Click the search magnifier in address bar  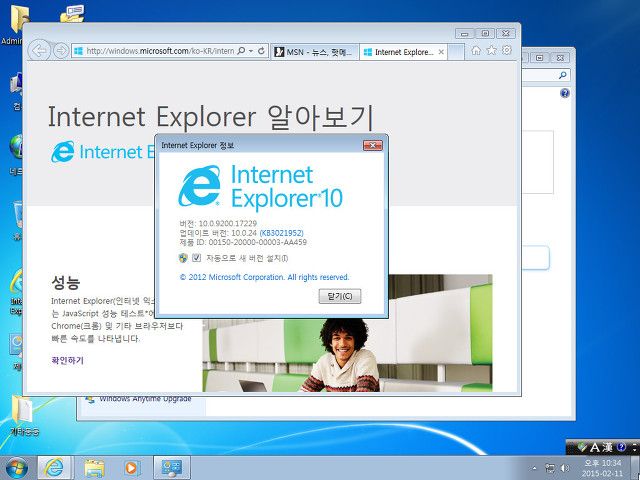[x=241, y=51]
